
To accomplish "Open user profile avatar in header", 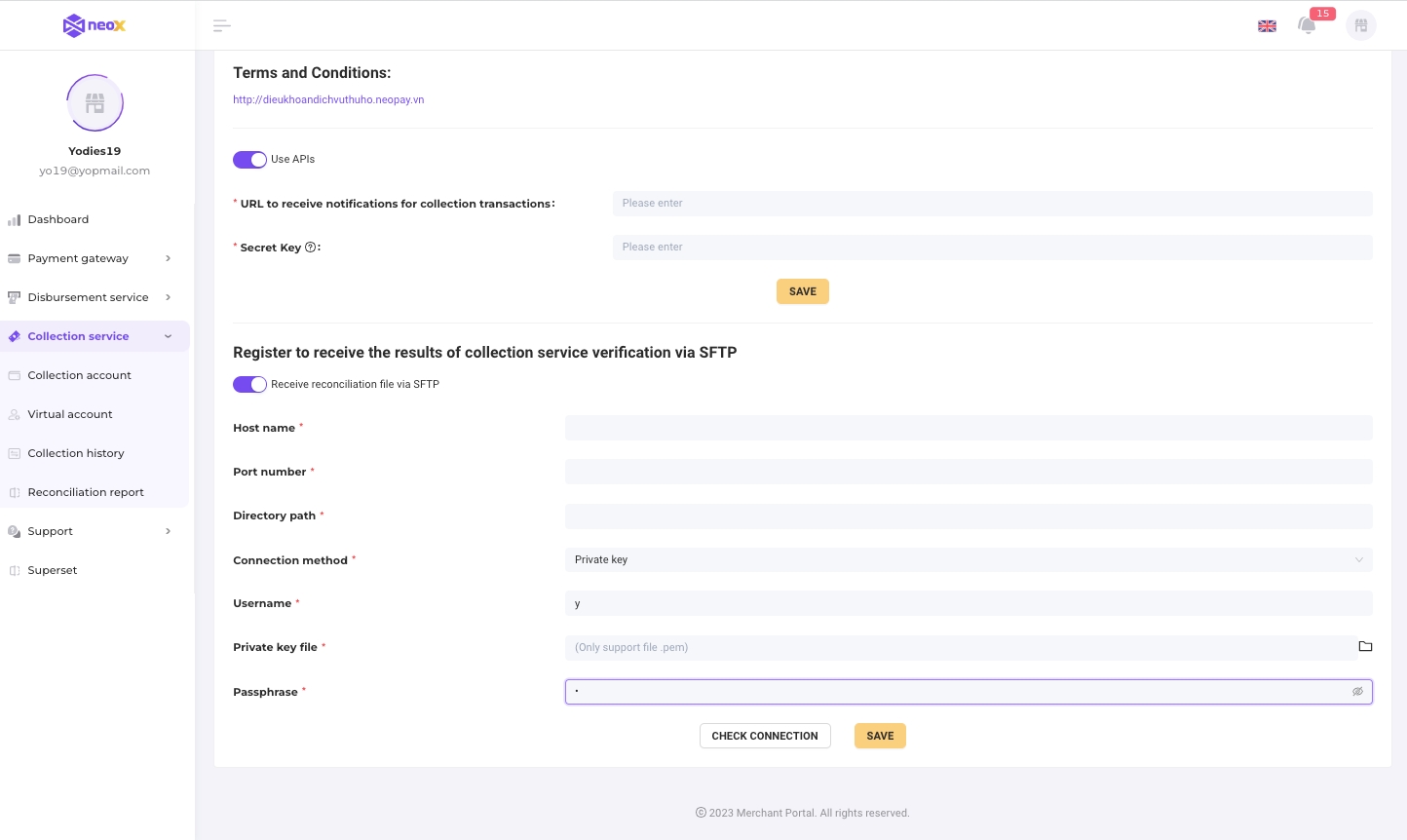I will [x=1360, y=25].
